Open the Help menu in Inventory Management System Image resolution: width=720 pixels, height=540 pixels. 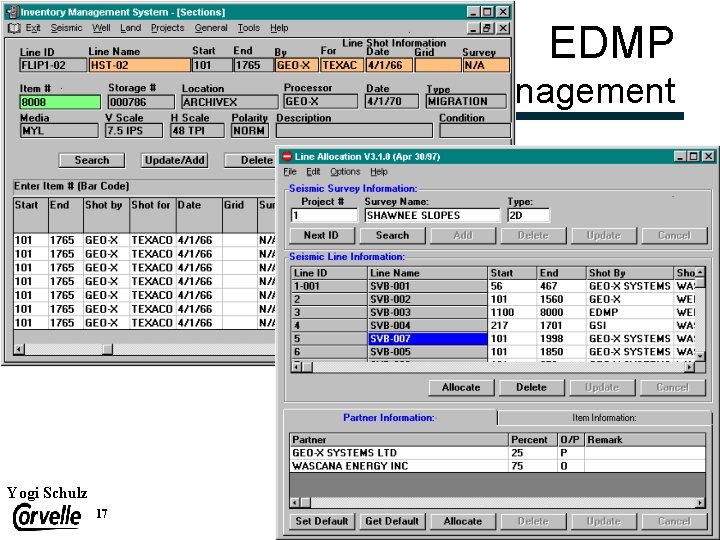pyautogui.click(x=279, y=28)
